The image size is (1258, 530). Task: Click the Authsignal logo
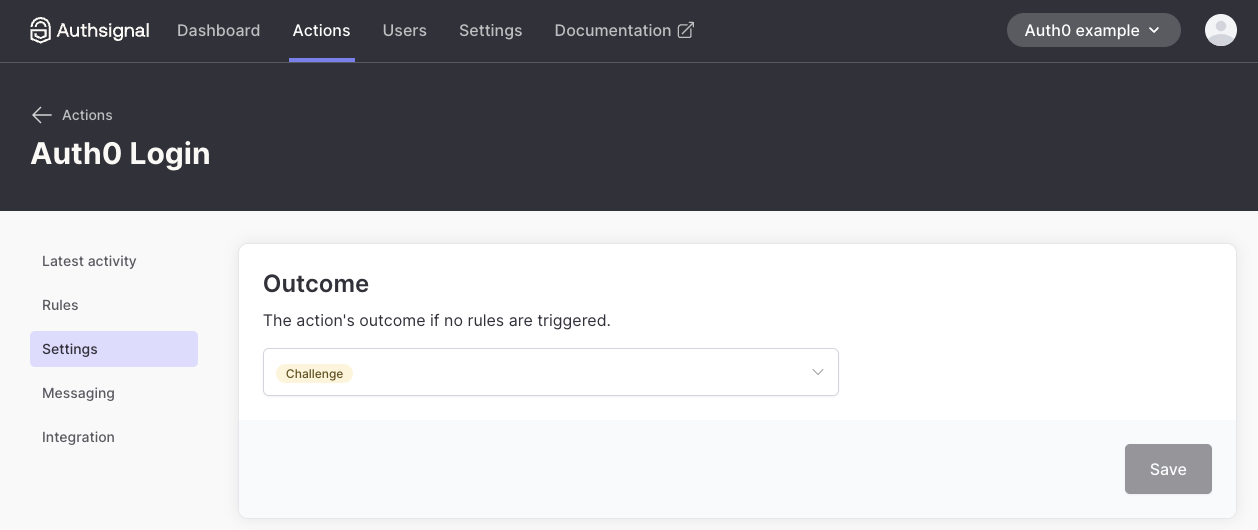tap(90, 30)
